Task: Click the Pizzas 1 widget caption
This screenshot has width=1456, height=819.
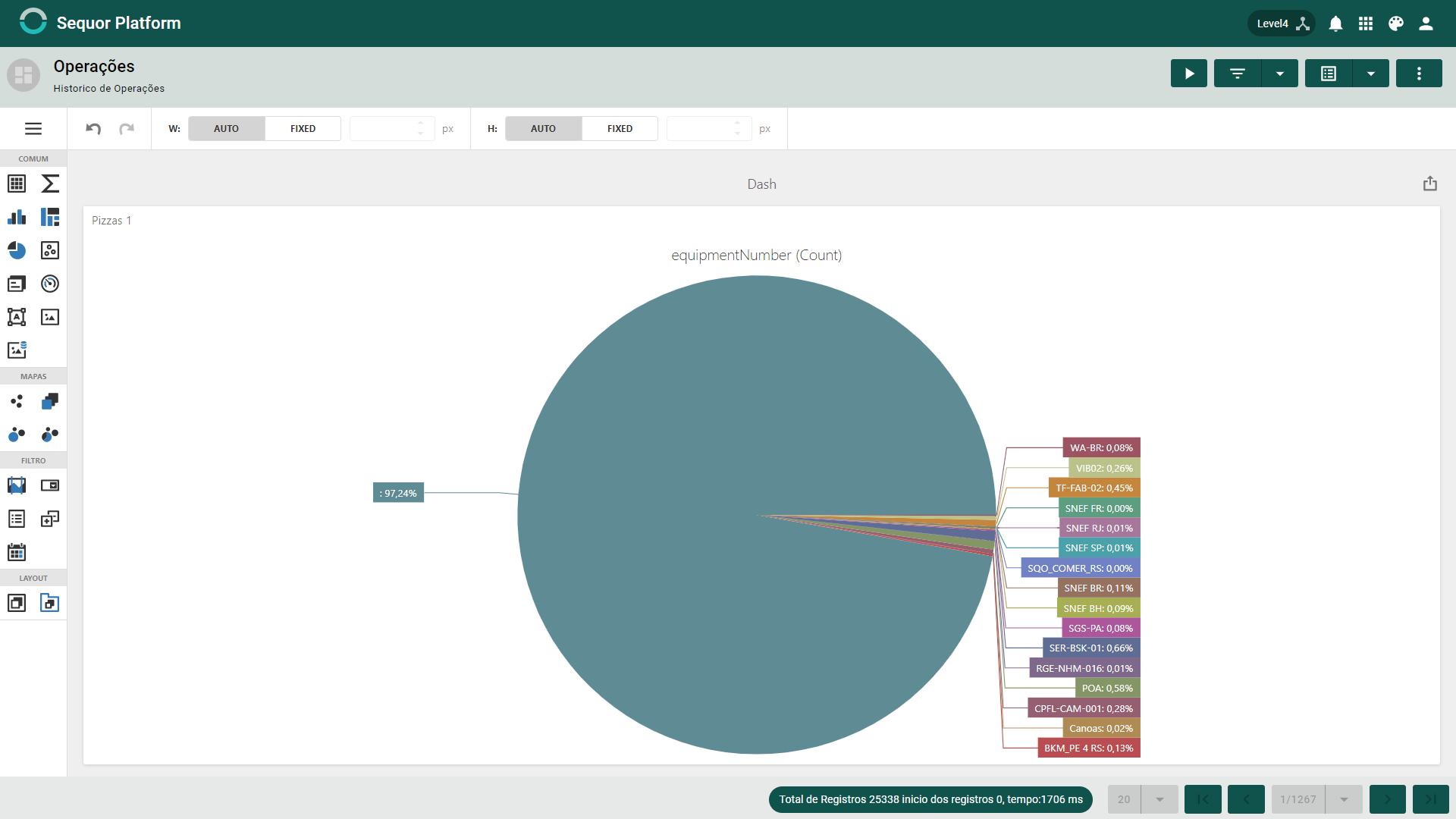Action: coord(111,221)
